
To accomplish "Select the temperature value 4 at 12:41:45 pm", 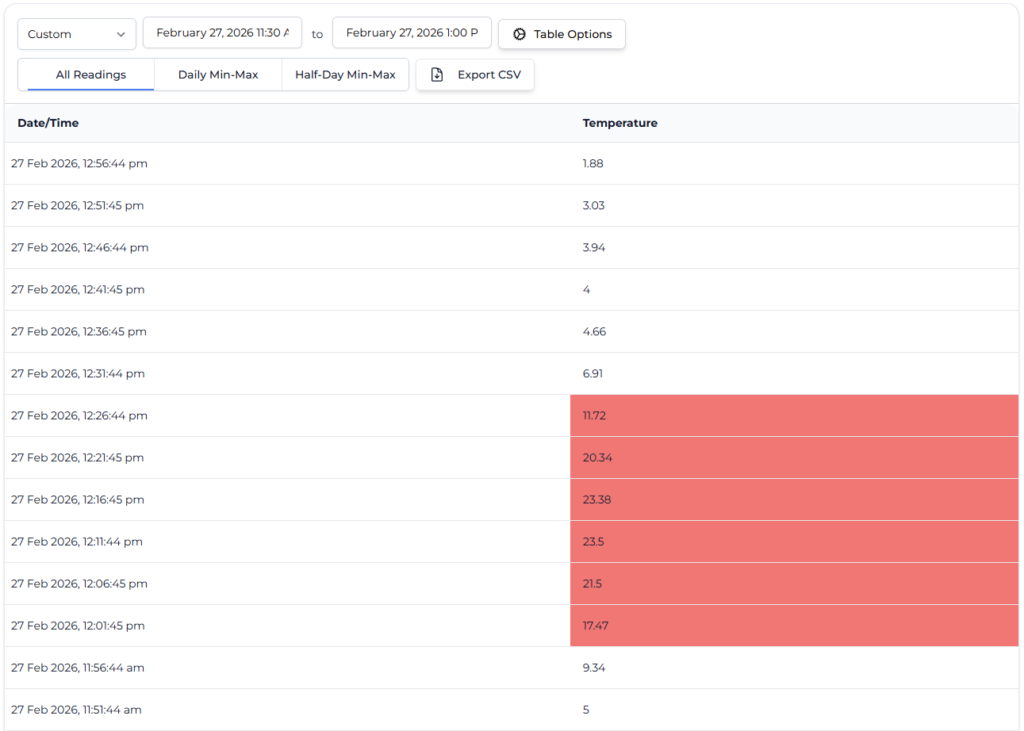I will click(586, 289).
